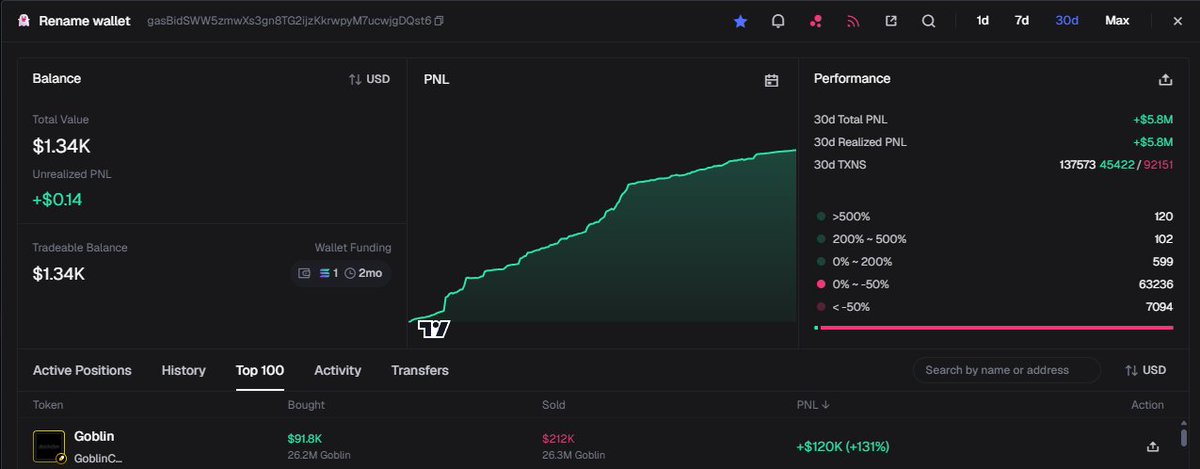Click the 30d TXNS count 137573
1200x469 pixels.
click(x=1079, y=164)
